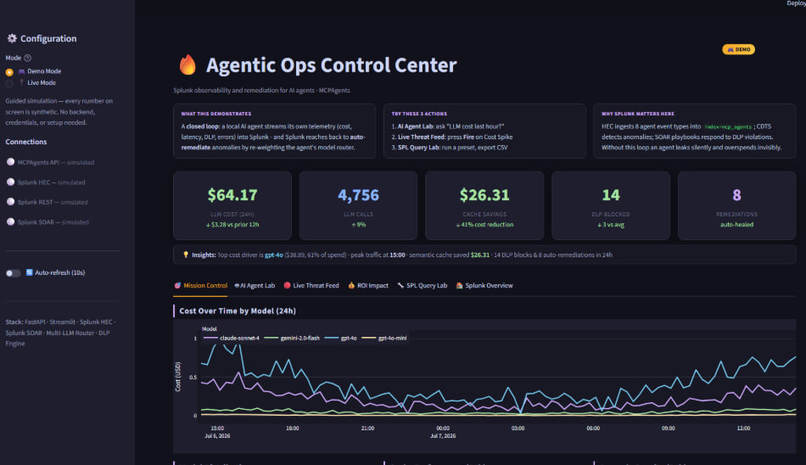Open the Live Threat Feed tab
Image resolution: width=806 pixels, height=465 pixels.
click(311, 285)
